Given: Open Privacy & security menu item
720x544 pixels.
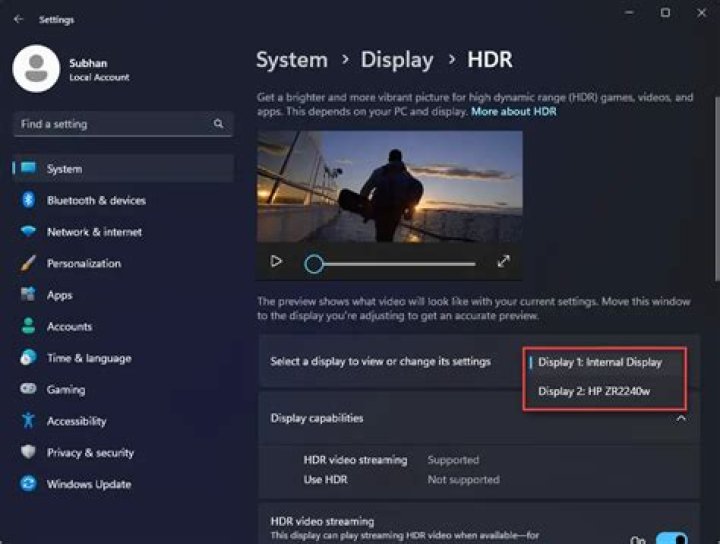Looking at the screenshot, I should pos(90,453).
